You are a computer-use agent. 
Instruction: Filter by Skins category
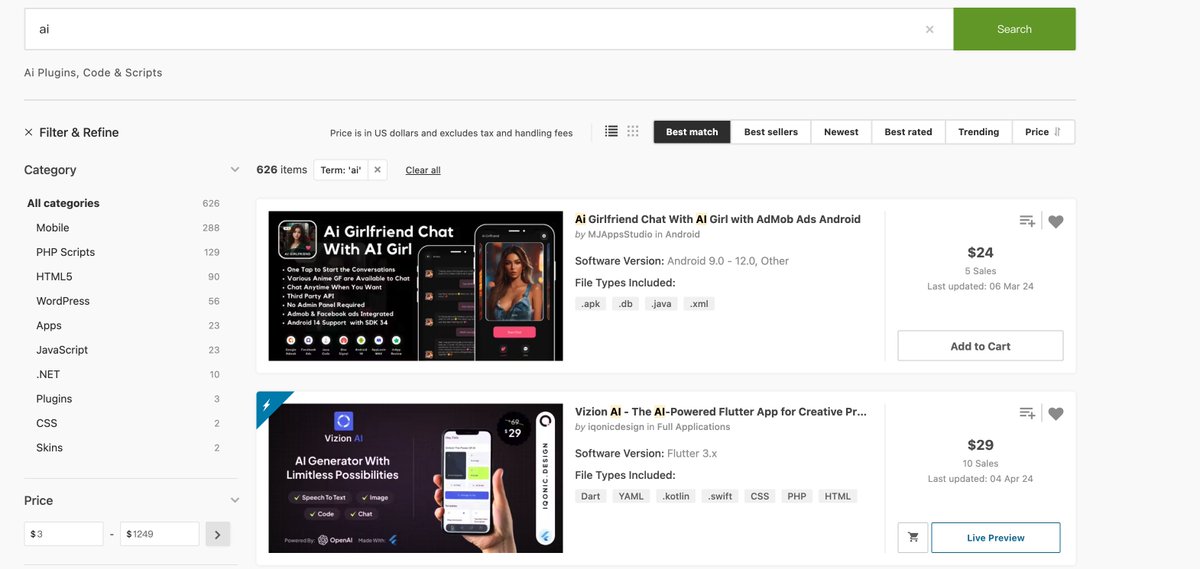(x=49, y=448)
